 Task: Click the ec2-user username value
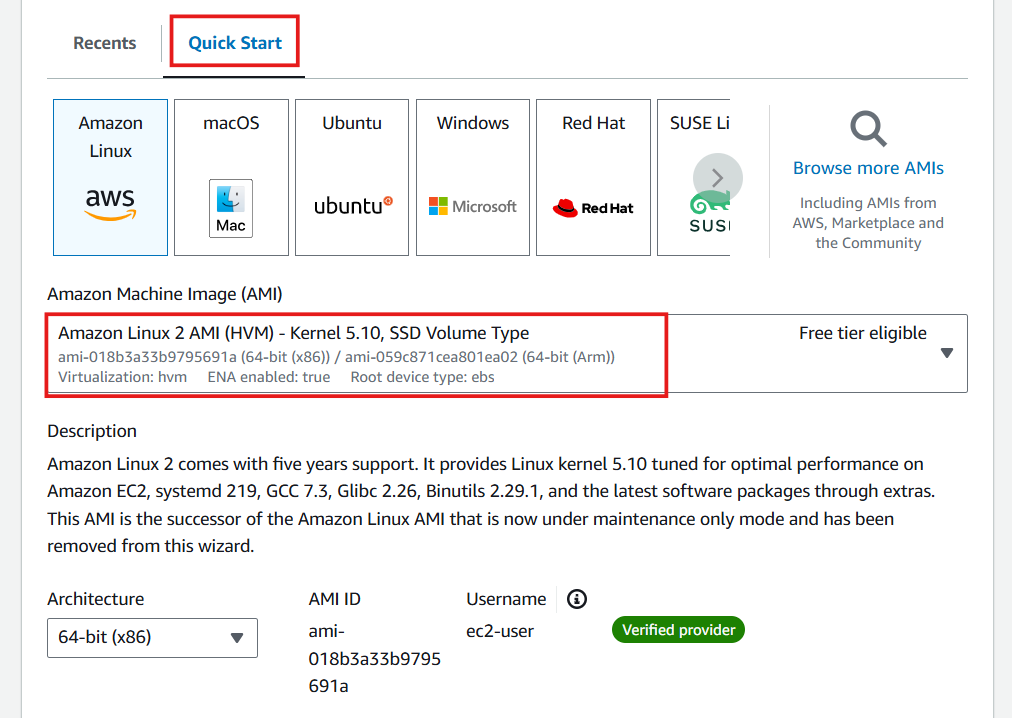coord(500,631)
